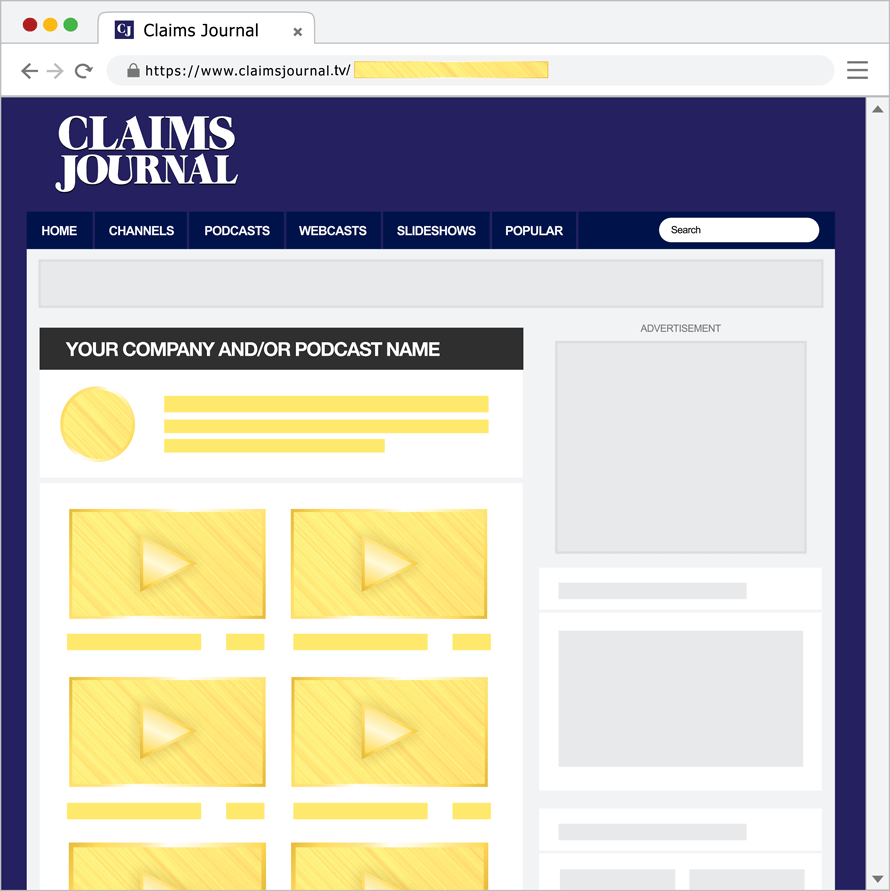
Task: Open the browser hamburger menu
Action: point(857,70)
